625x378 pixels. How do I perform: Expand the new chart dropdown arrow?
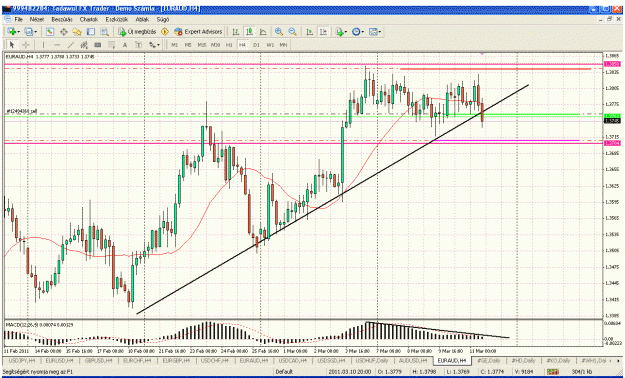pos(19,32)
